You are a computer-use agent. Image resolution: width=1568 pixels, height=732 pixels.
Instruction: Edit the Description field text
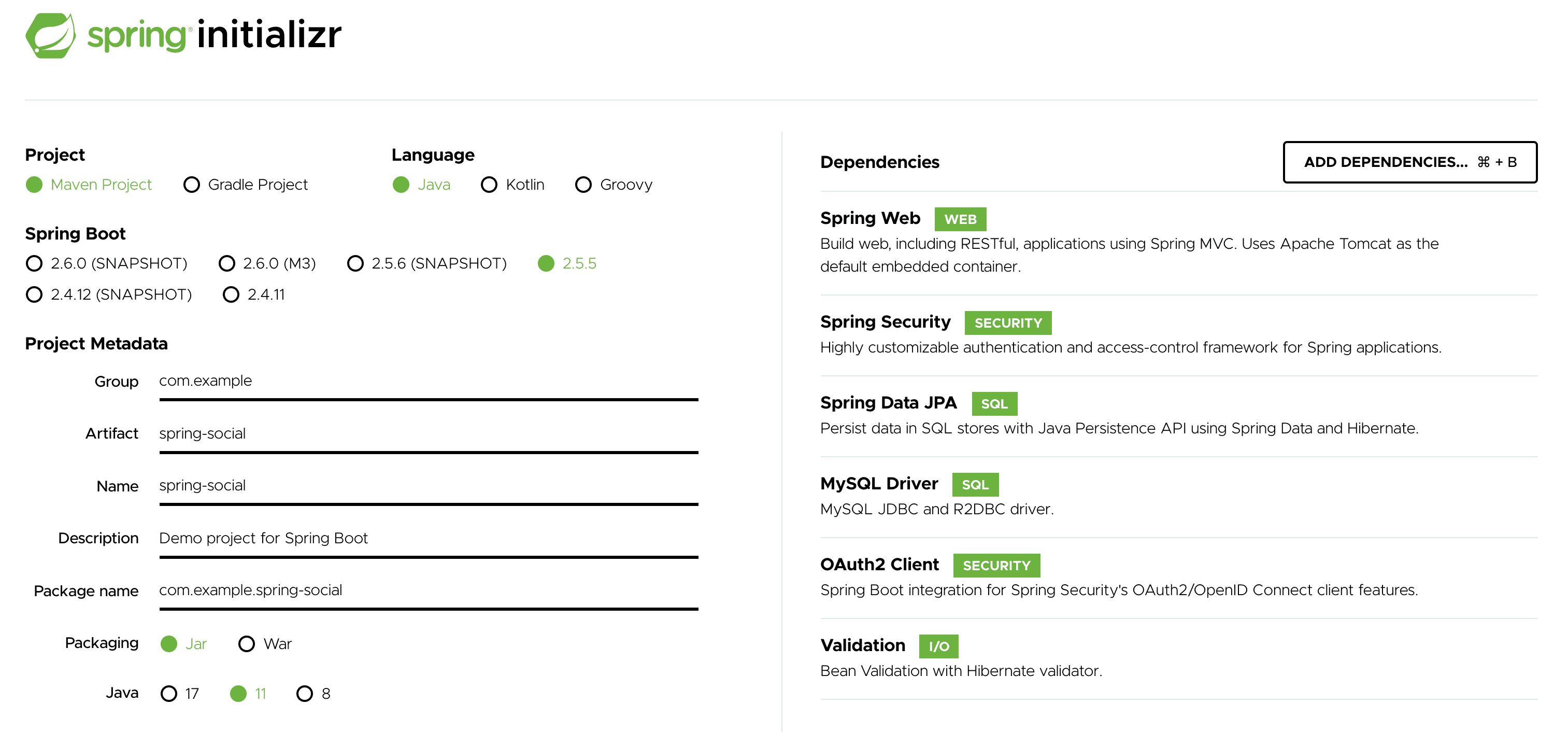coord(426,538)
